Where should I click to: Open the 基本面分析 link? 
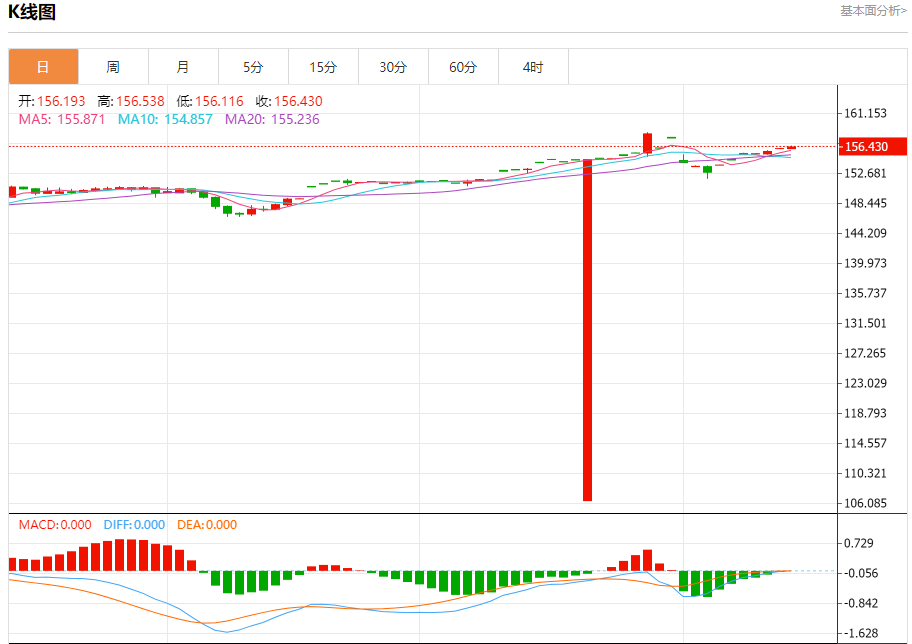coord(872,10)
